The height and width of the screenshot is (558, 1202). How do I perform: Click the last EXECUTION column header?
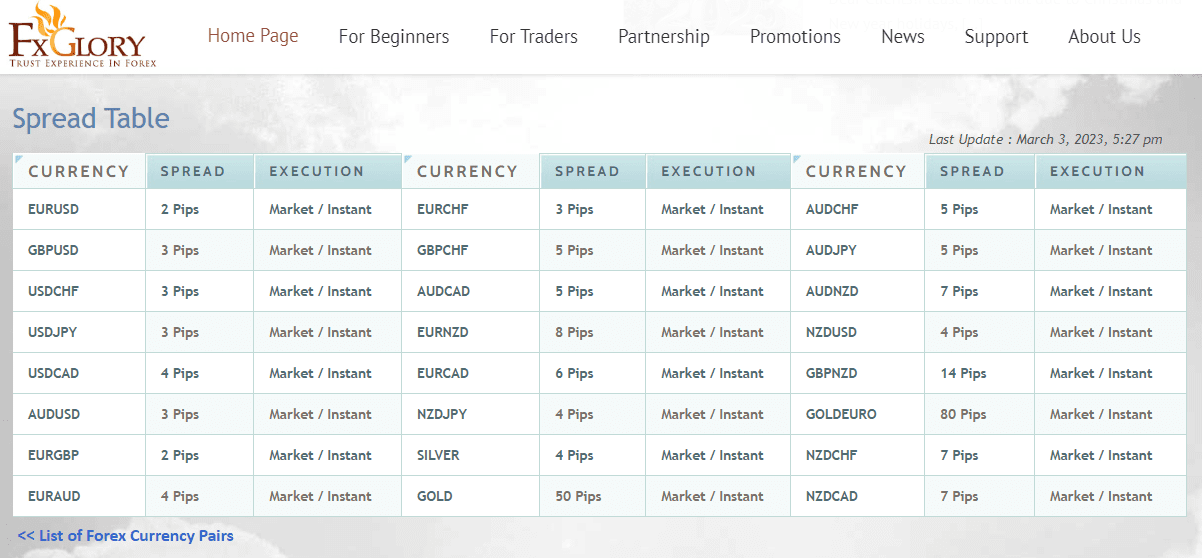click(x=1097, y=171)
